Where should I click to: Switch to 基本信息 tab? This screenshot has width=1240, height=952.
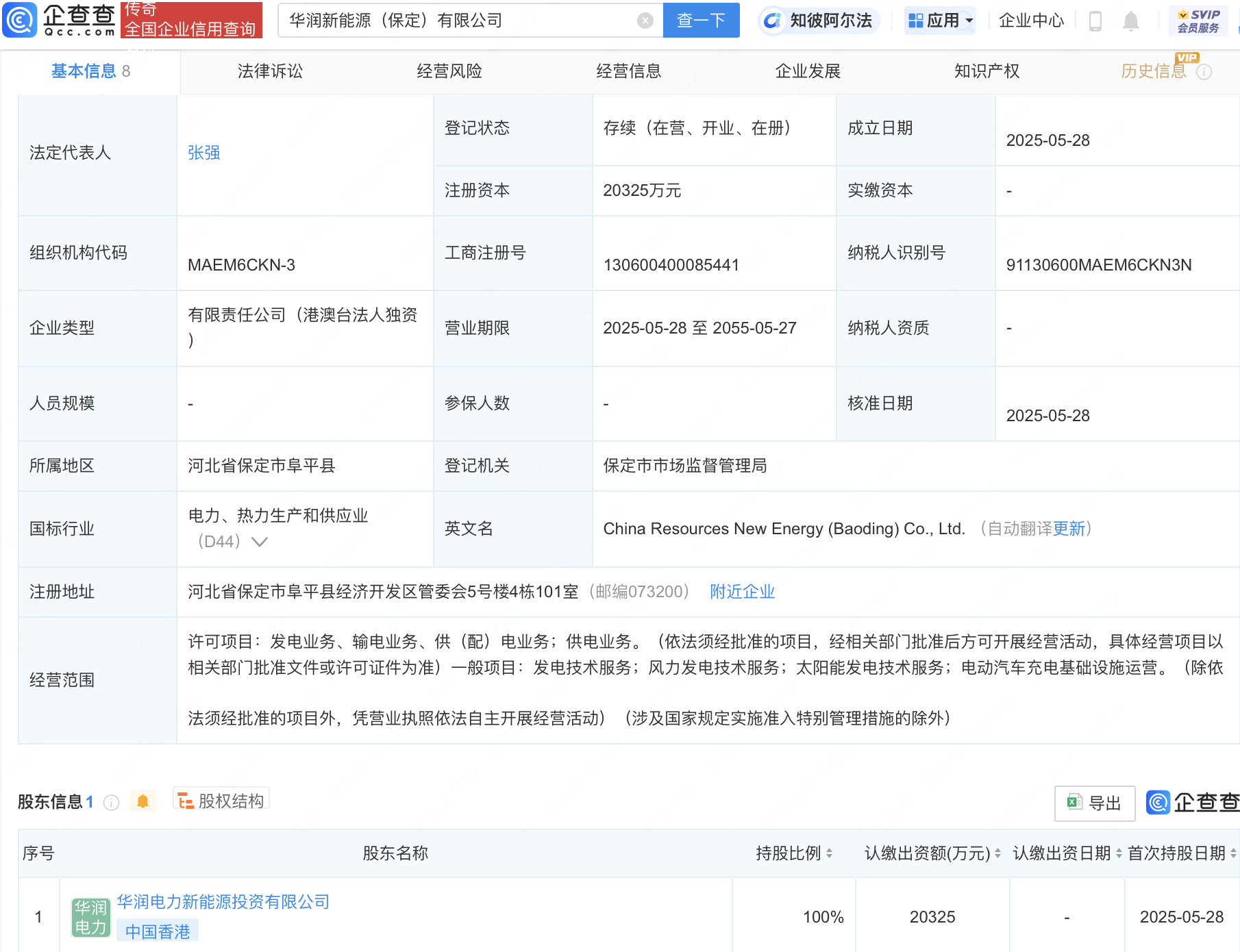tap(90, 71)
